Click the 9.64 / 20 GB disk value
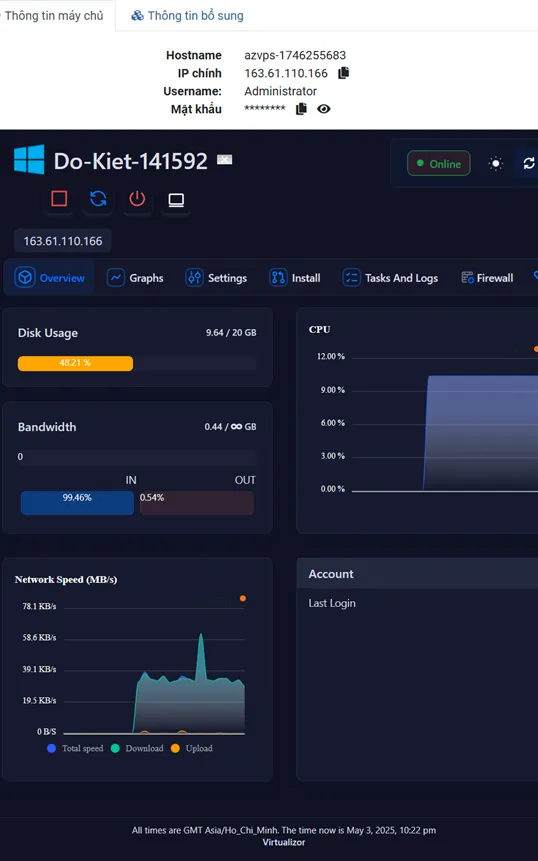The width and height of the screenshot is (538, 861). [231, 333]
